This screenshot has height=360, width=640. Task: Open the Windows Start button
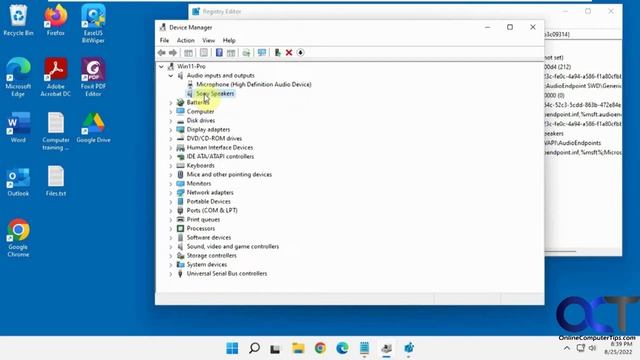232,348
